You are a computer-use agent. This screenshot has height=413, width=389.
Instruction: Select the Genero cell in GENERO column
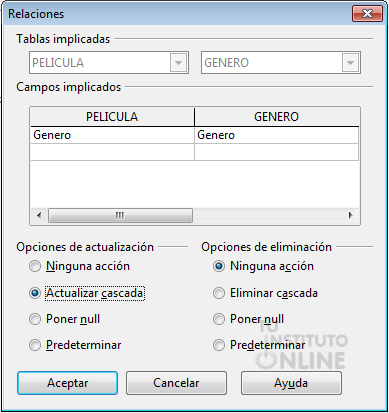click(276, 135)
